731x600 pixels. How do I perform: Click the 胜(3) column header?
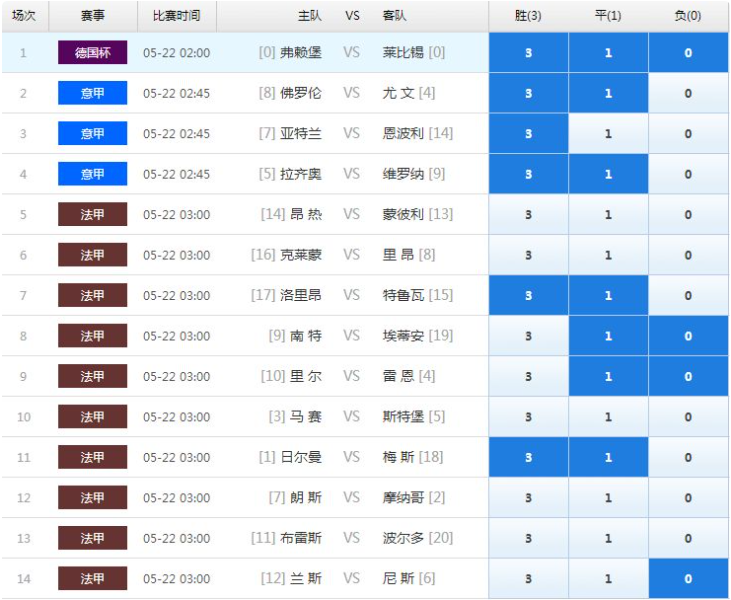tap(528, 16)
